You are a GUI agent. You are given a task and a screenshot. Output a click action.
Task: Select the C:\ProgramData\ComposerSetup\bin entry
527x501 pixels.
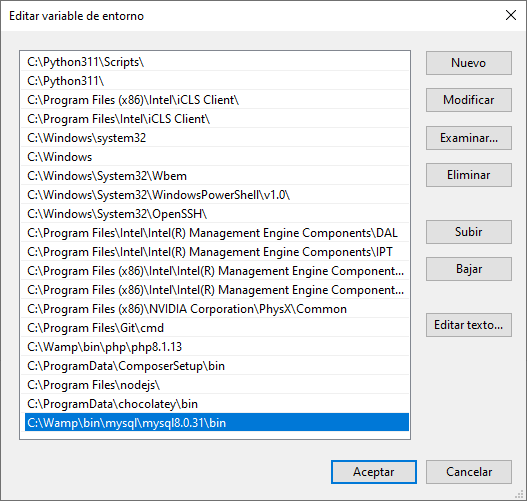[215, 366]
